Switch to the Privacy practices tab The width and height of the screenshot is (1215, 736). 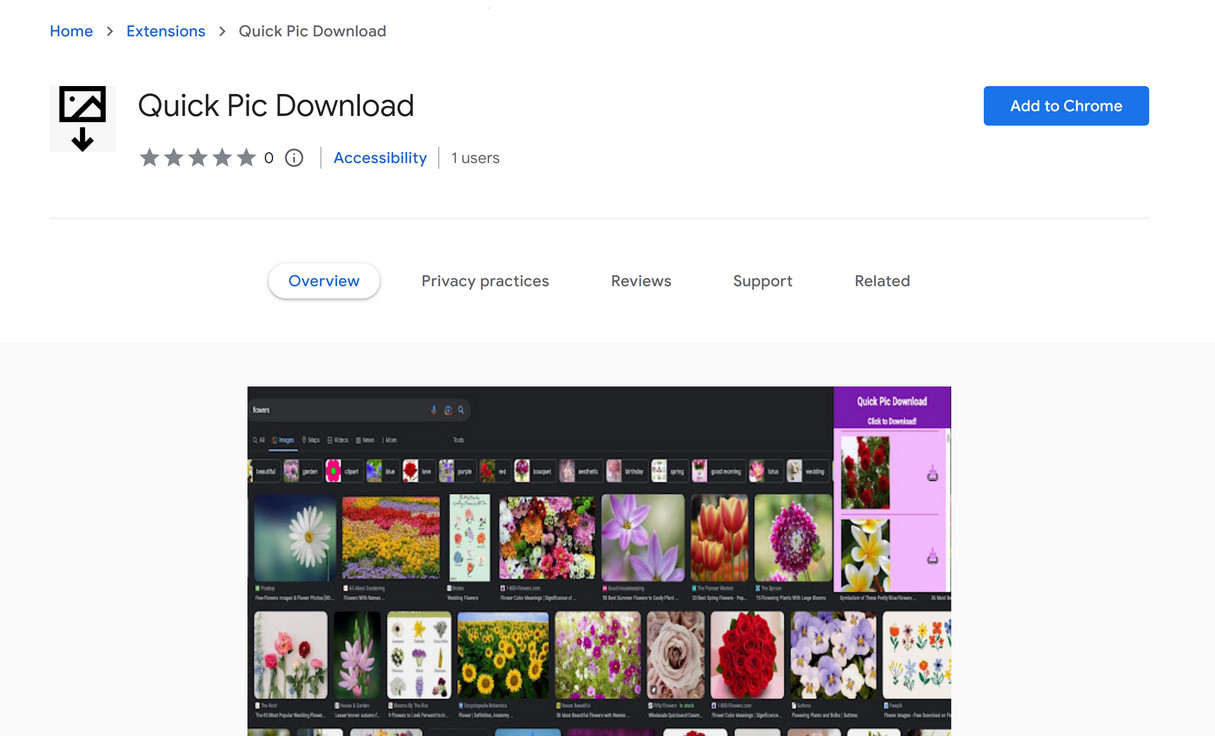485,281
